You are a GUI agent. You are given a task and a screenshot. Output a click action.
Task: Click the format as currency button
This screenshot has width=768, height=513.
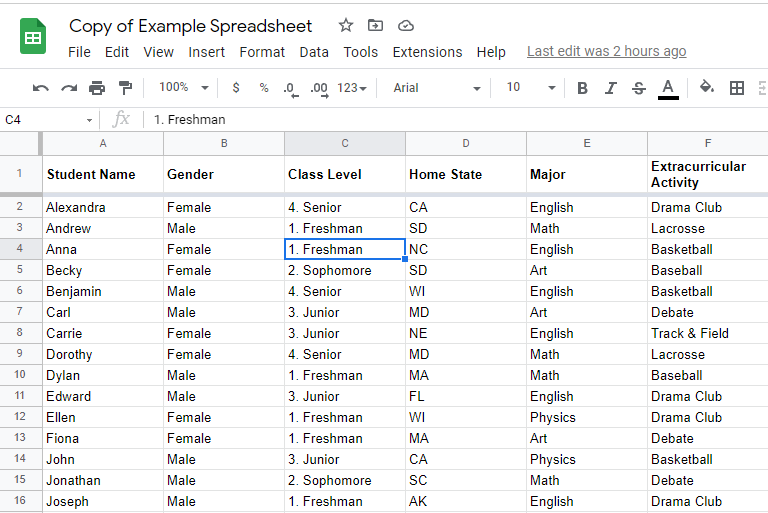[x=236, y=88]
